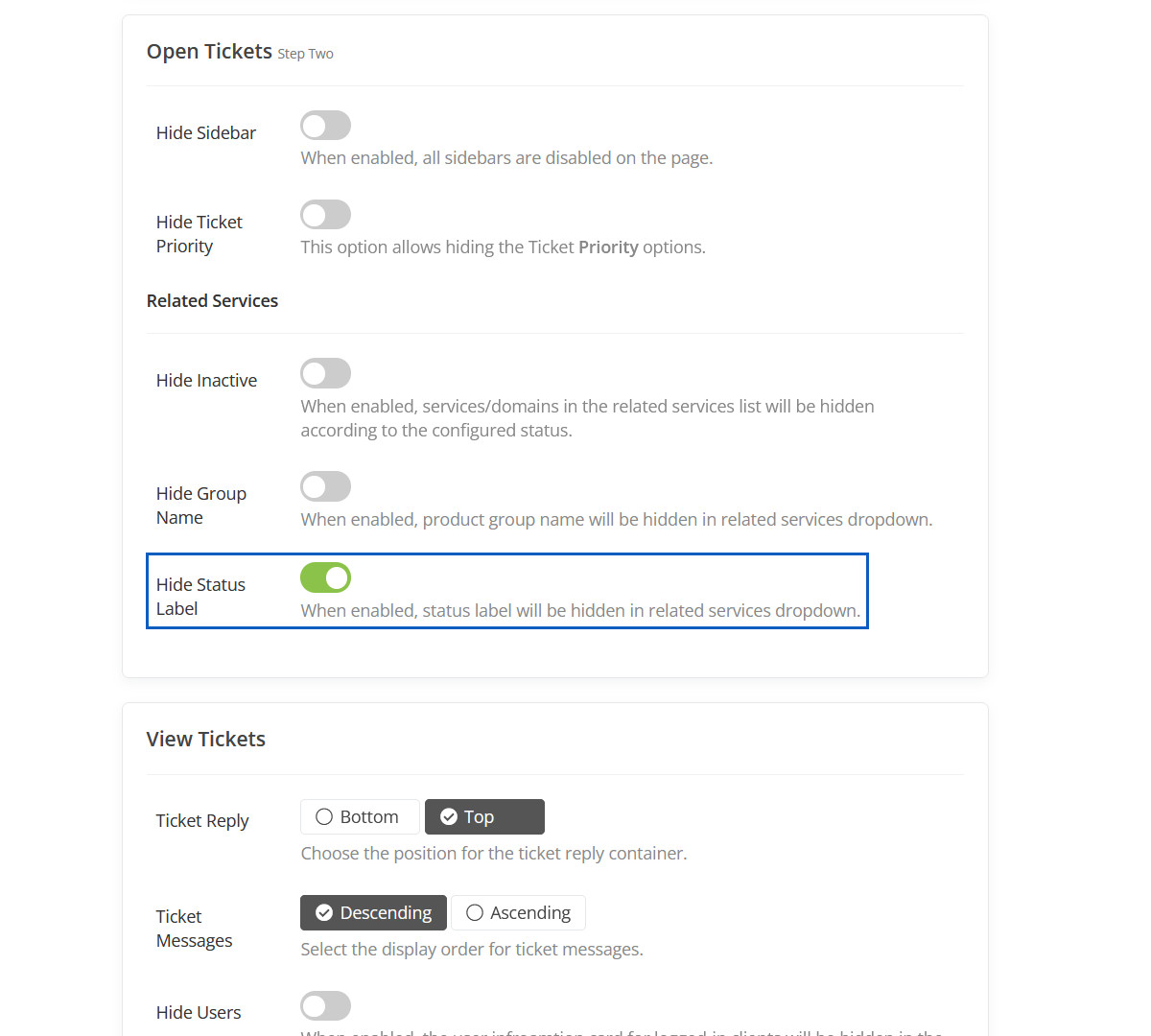Enable the Hide Group Name toggle
The width and height of the screenshot is (1151, 1036).
coord(325,486)
